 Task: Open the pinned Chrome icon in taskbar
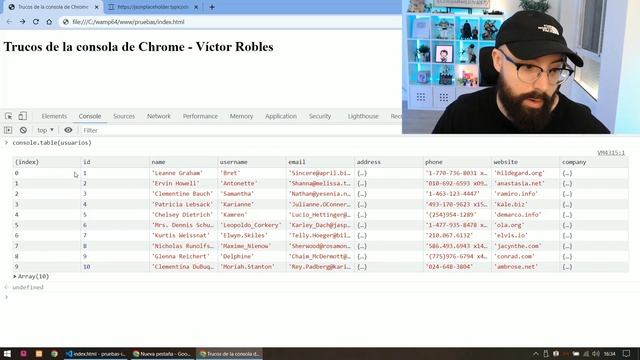pos(54,353)
